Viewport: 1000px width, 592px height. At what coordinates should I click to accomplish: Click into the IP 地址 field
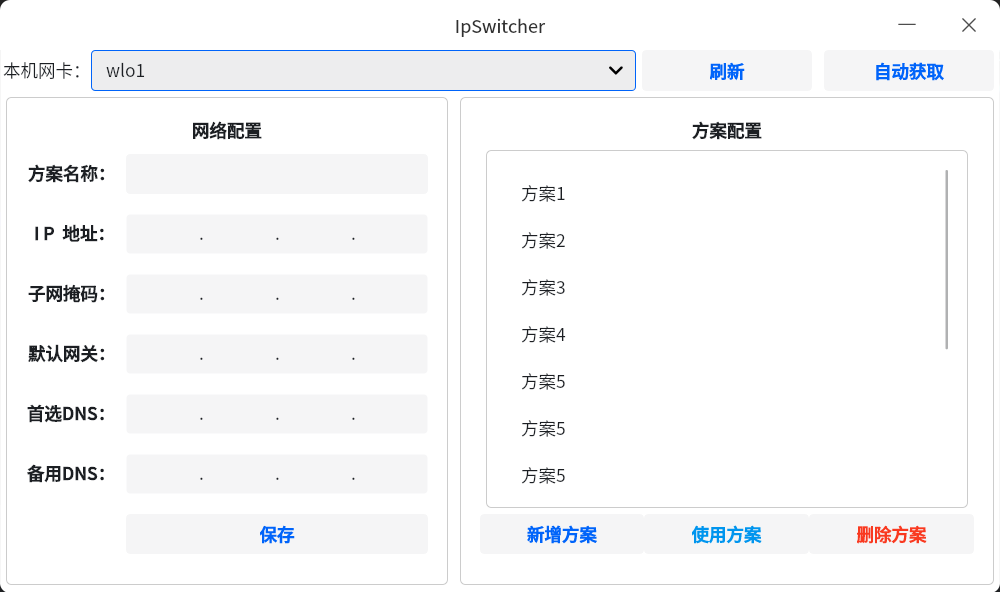coord(277,234)
